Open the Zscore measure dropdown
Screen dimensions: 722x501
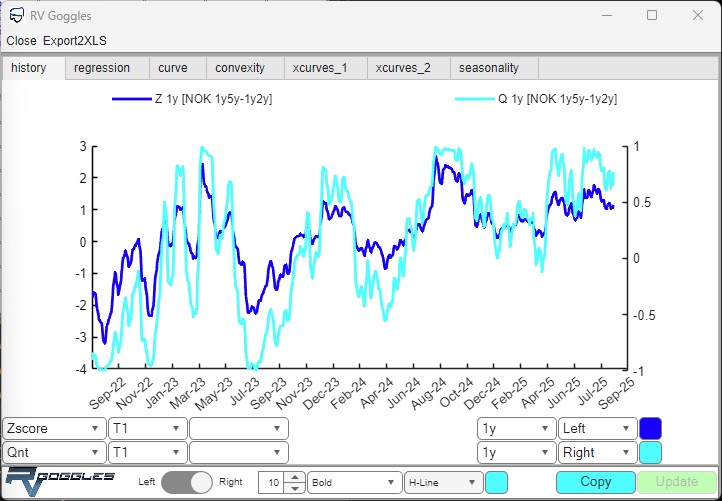click(54, 428)
